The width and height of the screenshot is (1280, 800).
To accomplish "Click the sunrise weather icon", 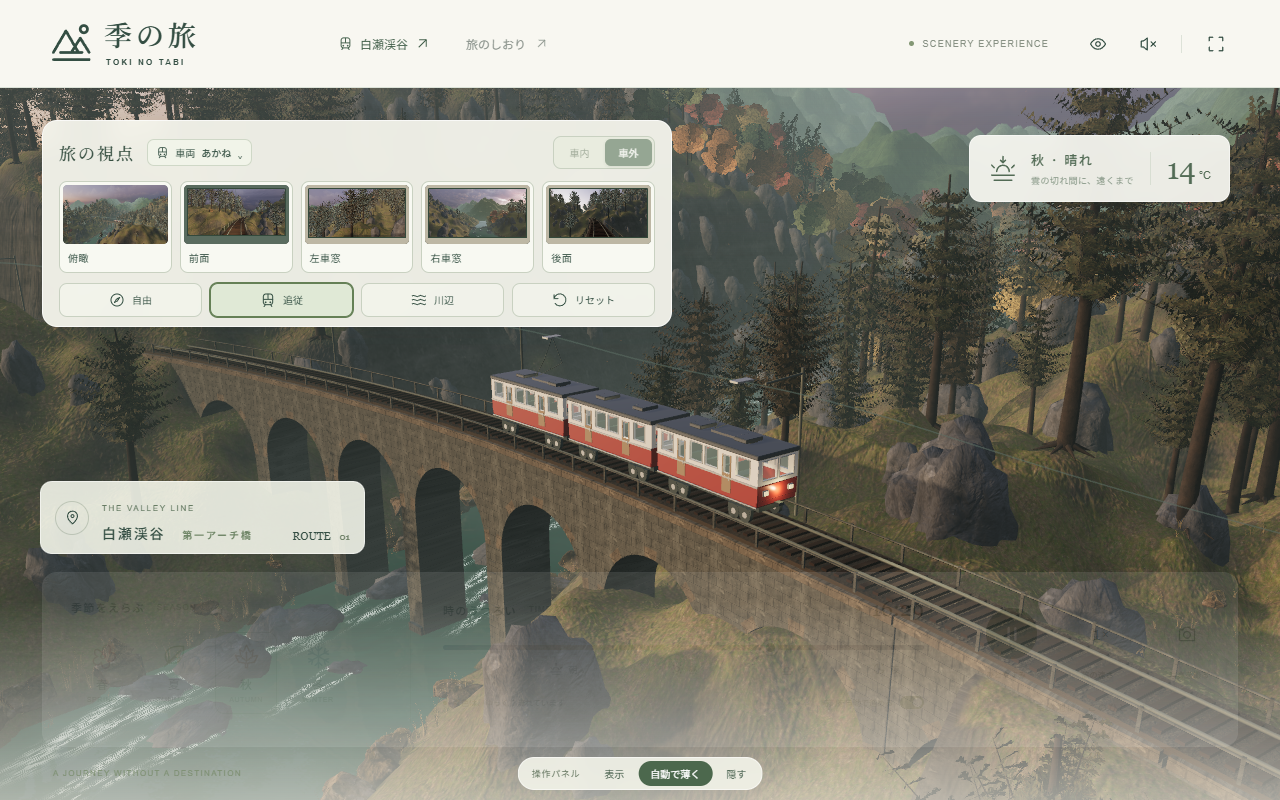I will point(1003,169).
